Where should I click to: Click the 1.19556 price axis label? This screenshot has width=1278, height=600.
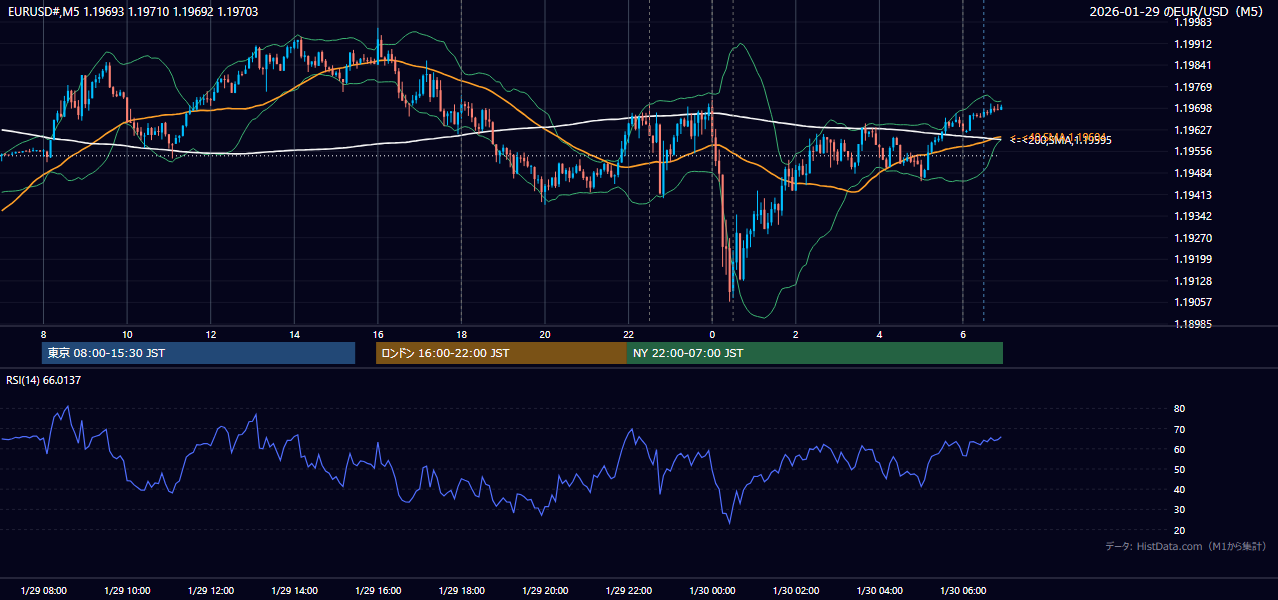coord(1192,151)
